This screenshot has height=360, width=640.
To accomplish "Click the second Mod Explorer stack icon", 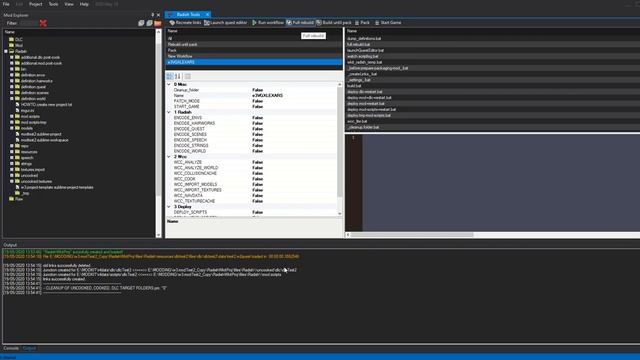I will [149, 23].
